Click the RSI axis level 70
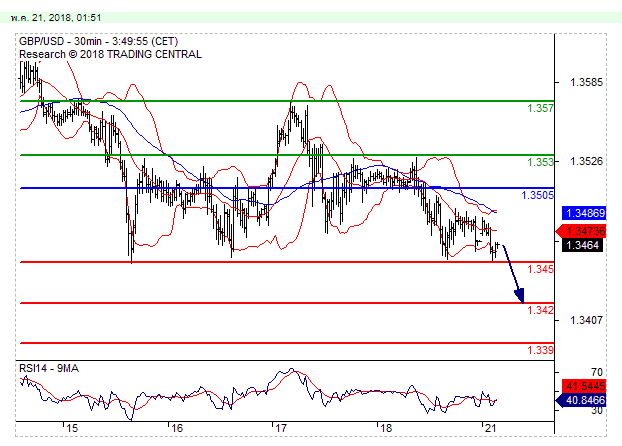The image size is (622, 446). tap(596, 372)
